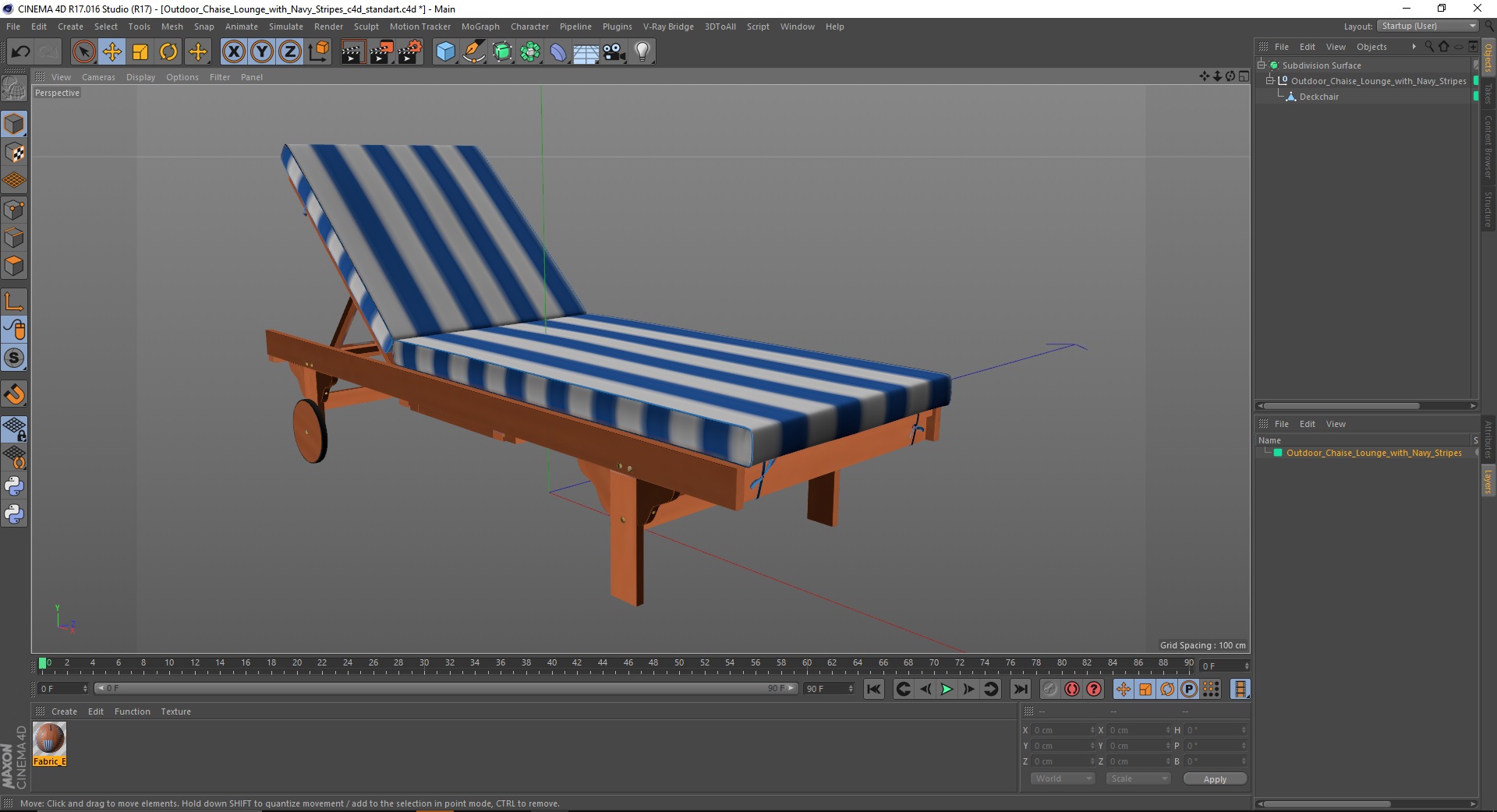Add a Light object
Viewport: 1497px width, 812px height.
pos(642,52)
